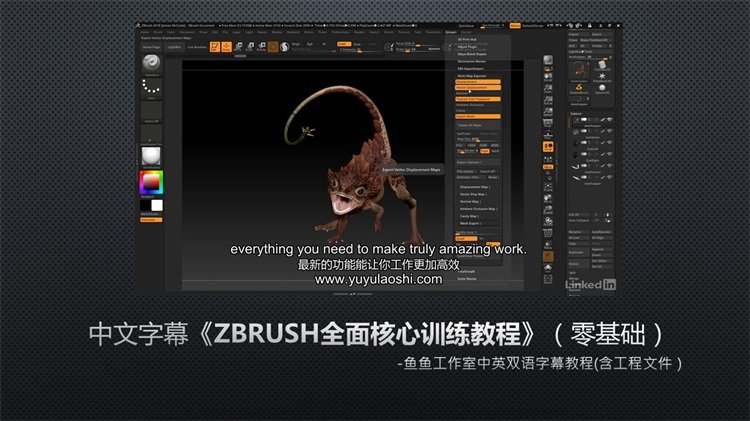The width and height of the screenshot is (750, 421).
Task: Expand the Displacement Map export options
Action: (x=474, y=187)
